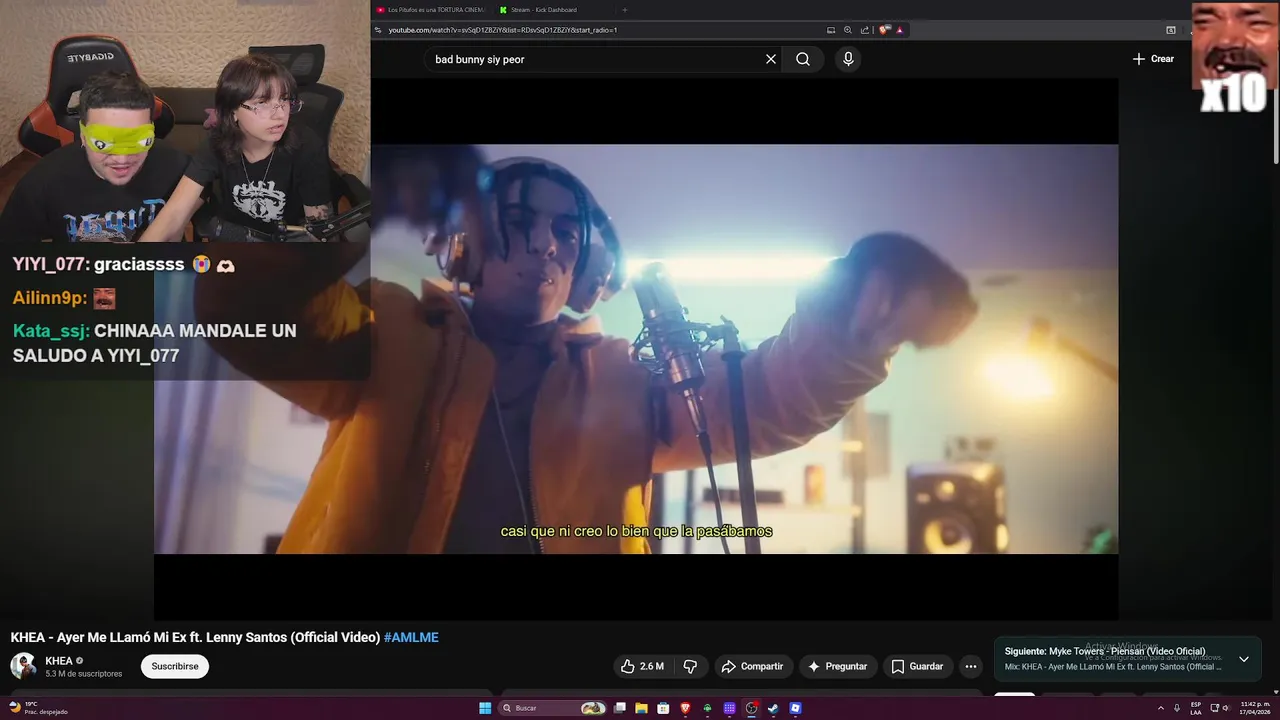The height and width of the screenshot is (720, 1280).
Task: Expand the Siguiente mix playlist panel
Action: click(1243, 659)
